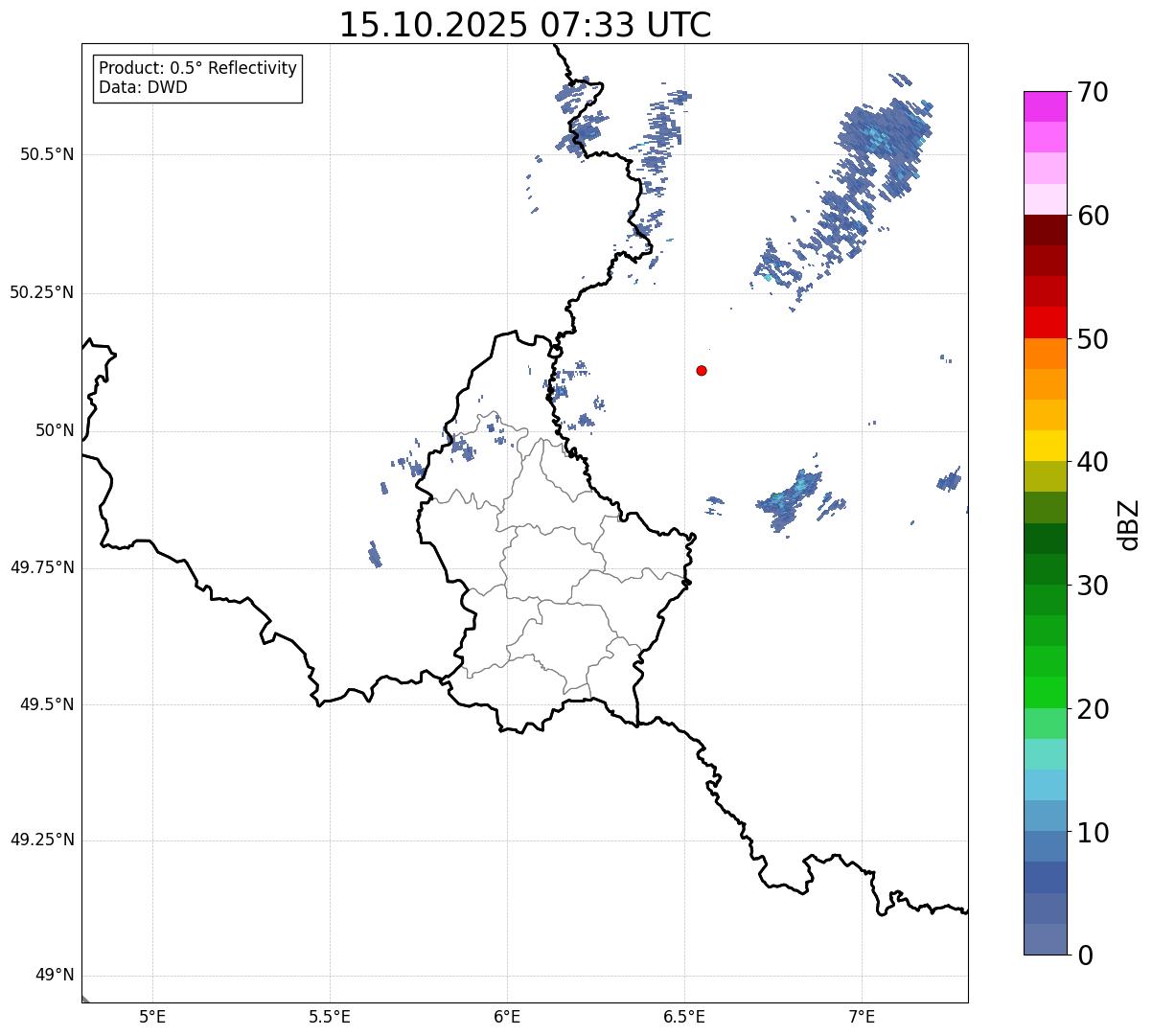Pick the magenta swatch at the colorbar top
This screenshot has width=1152, height=1036.
pos(1046,106)
